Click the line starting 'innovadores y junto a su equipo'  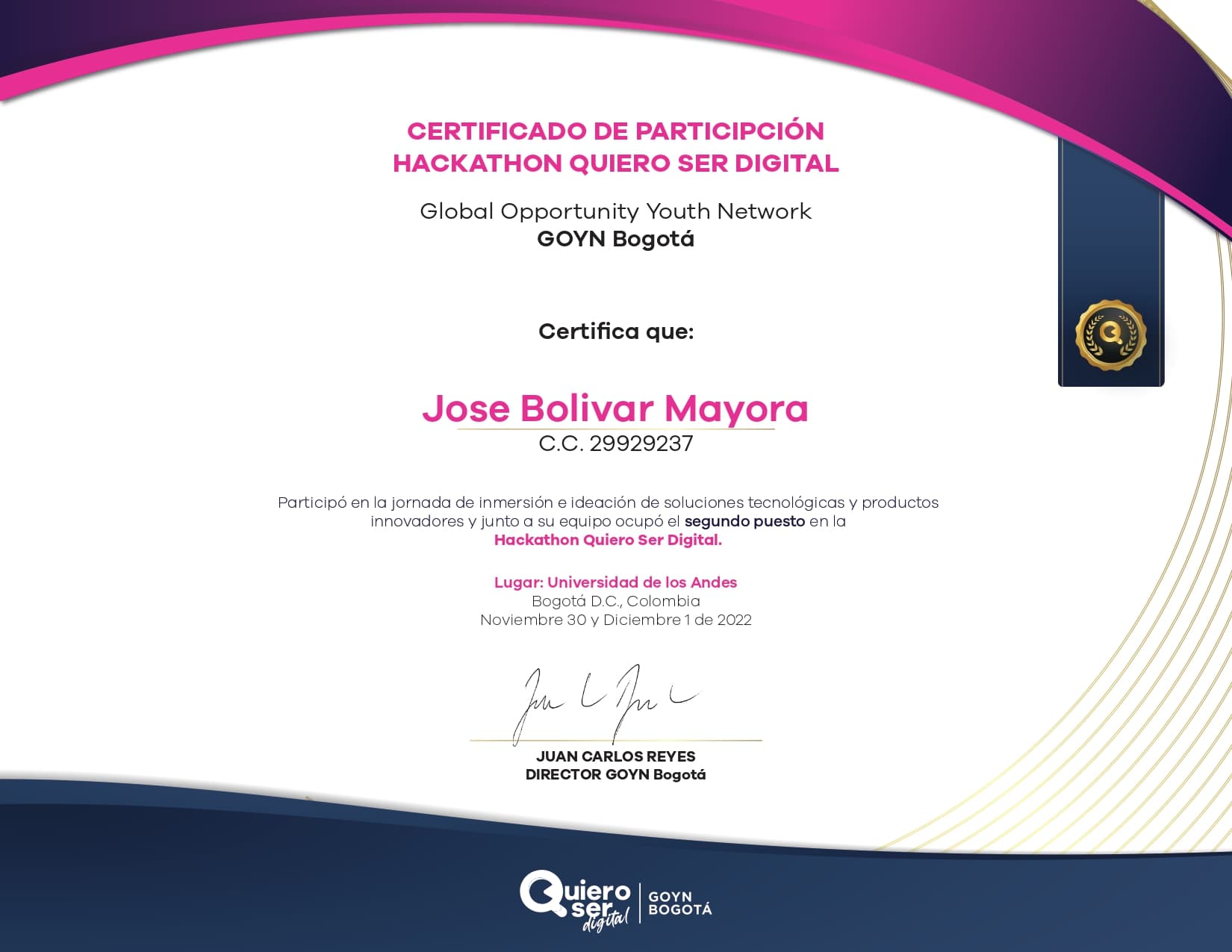point(608,521)
